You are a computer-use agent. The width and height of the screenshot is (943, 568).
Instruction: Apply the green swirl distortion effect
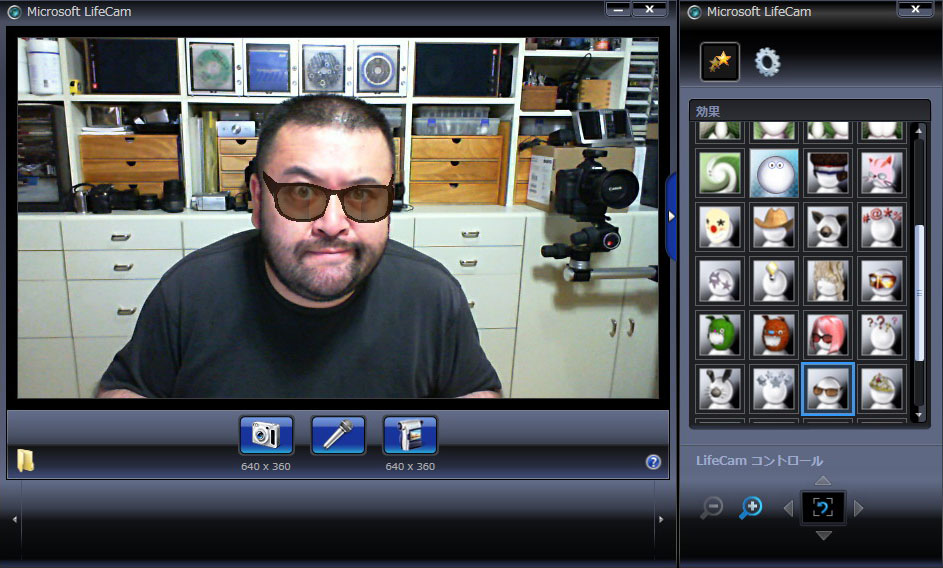coord(720,173)
